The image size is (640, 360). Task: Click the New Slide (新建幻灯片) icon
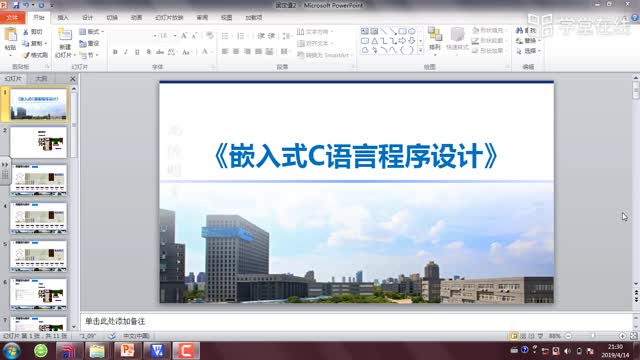point(65,35)
